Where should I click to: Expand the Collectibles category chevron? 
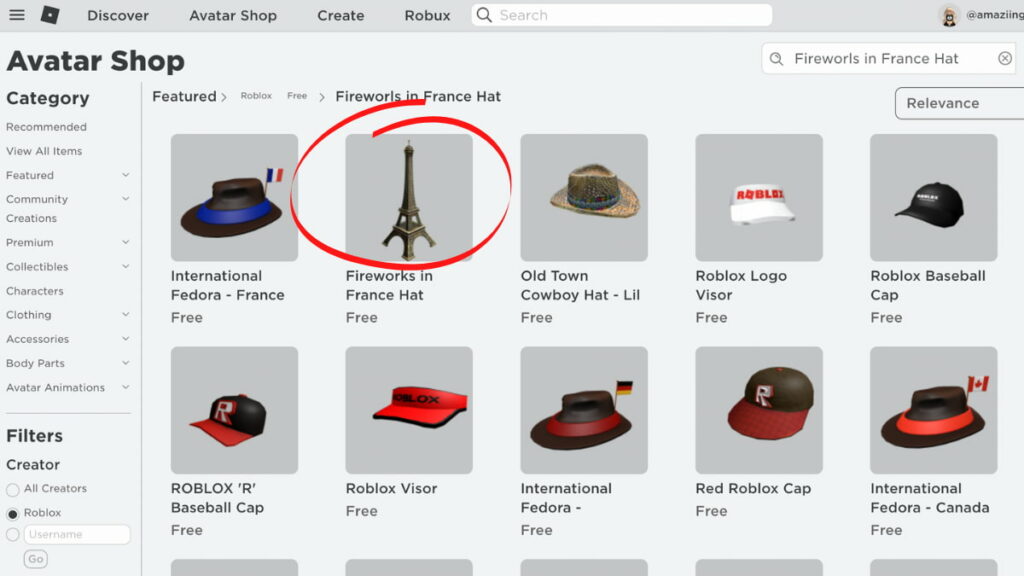click(126, 266)
